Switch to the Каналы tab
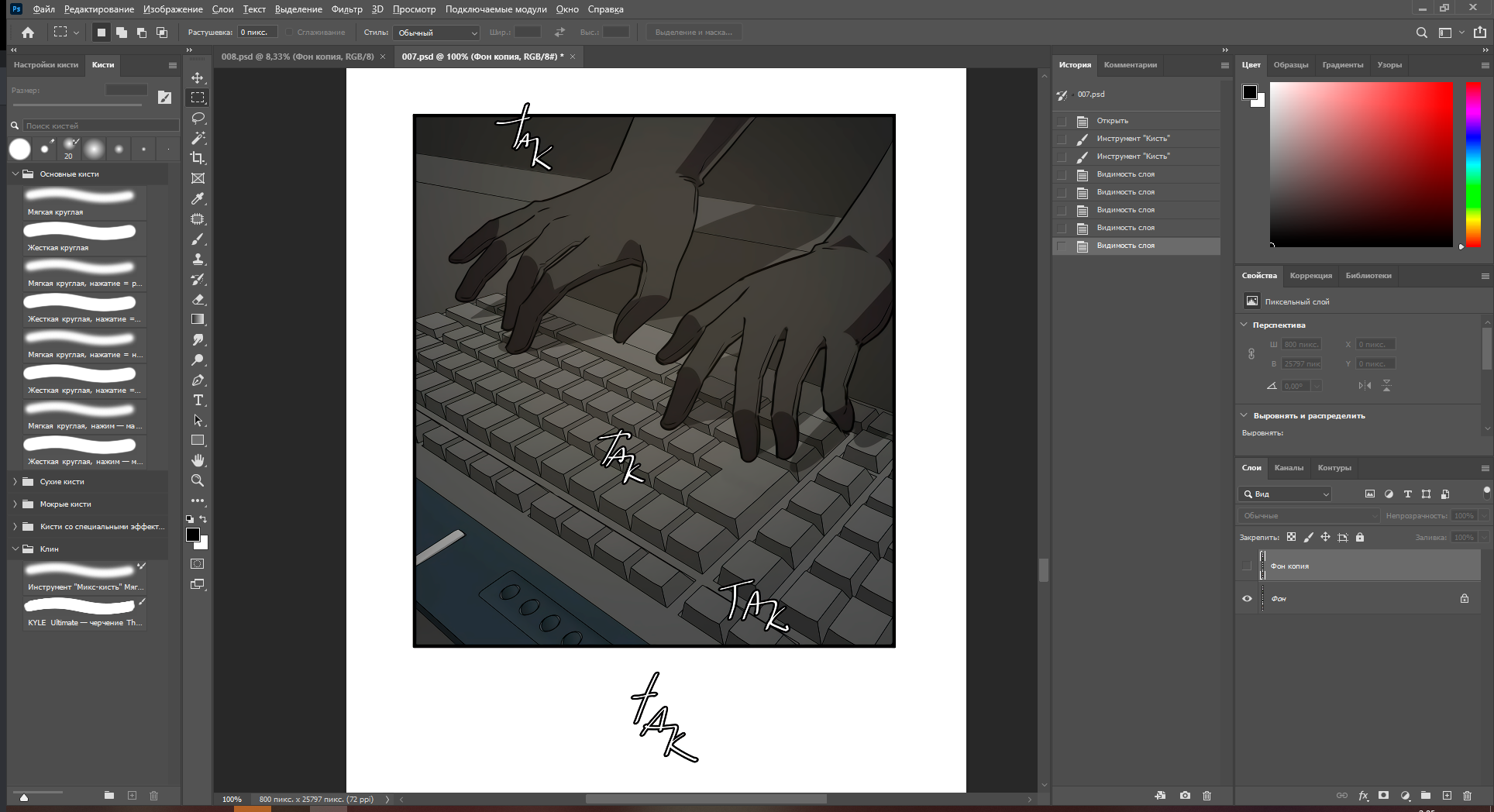1494x812 pixels. 1289,467
